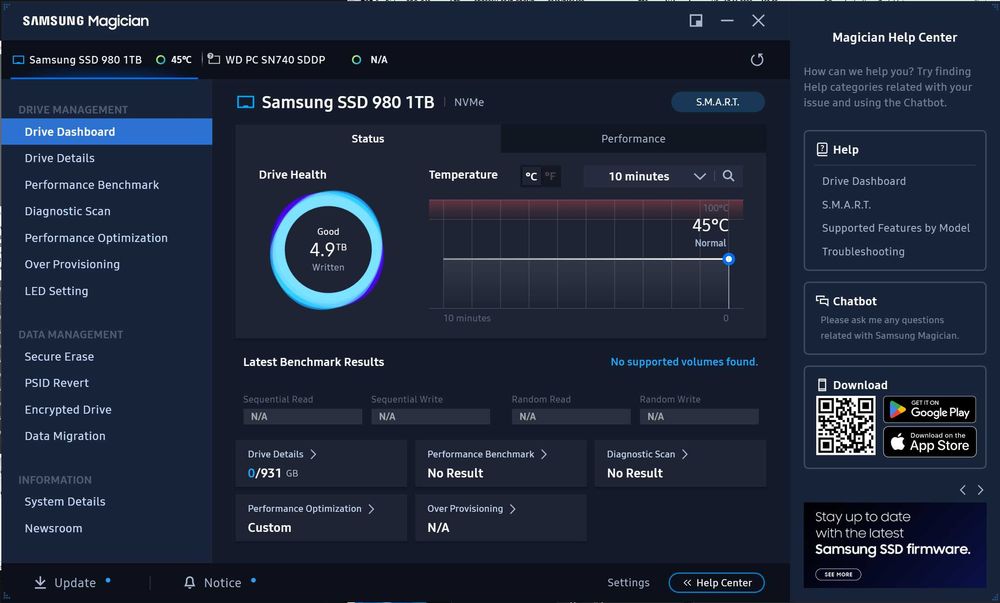Switch to the Performance tab
This screenshot has height=603, width=1000.
pyautogui.click(x=633, y=139)
